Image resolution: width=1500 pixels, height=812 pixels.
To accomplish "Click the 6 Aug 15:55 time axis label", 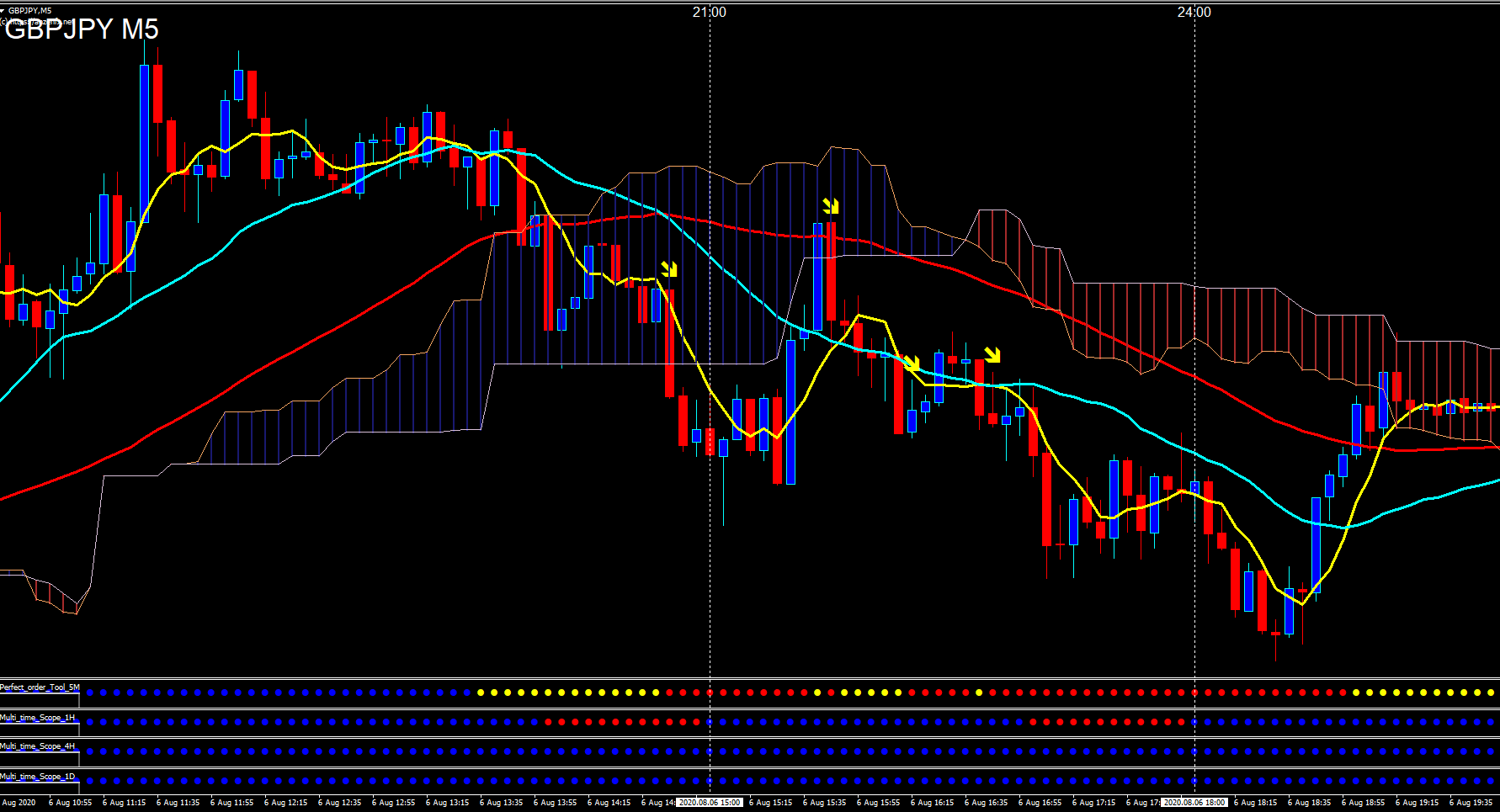I will pyautogui.click(x=879, y=803).
